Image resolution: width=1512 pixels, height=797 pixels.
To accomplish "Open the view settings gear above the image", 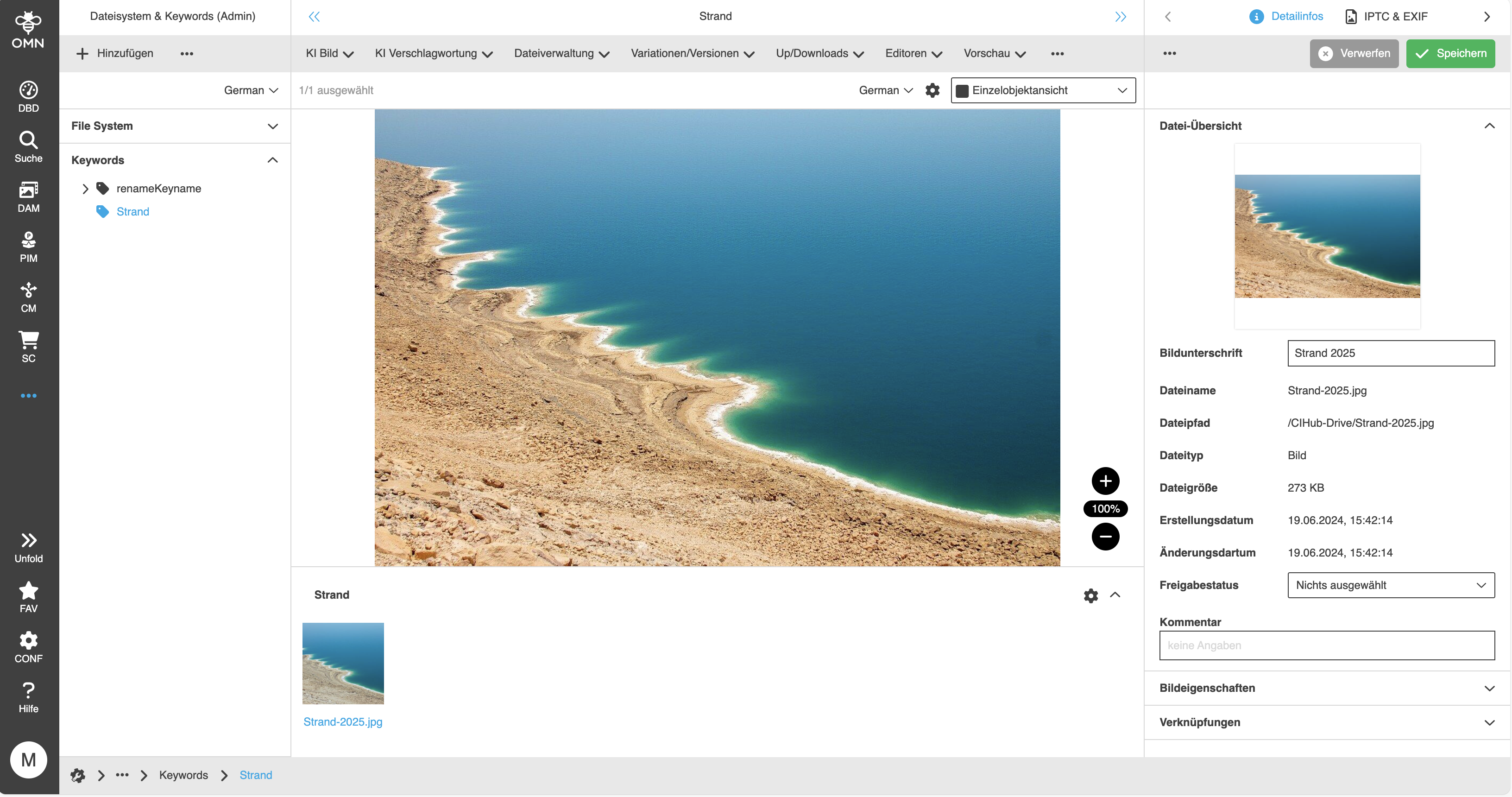I will coord(932,90).
